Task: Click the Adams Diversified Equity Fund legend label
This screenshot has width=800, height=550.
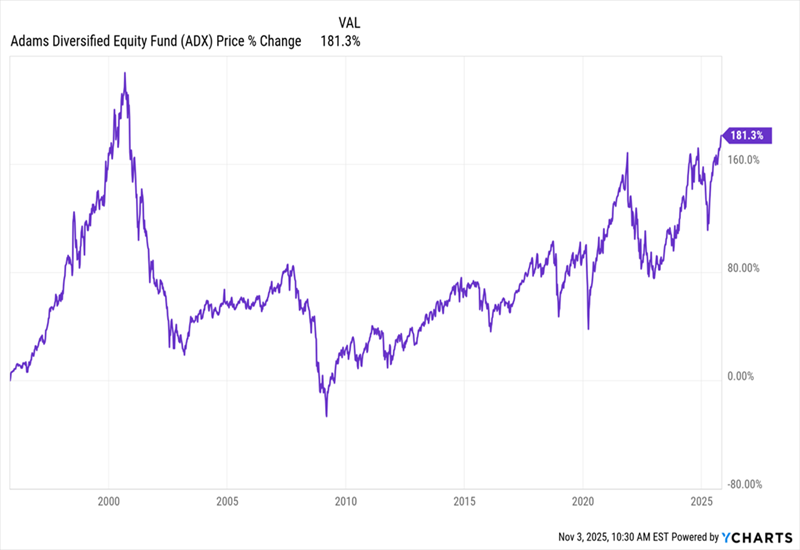Action: coord(156,41)
